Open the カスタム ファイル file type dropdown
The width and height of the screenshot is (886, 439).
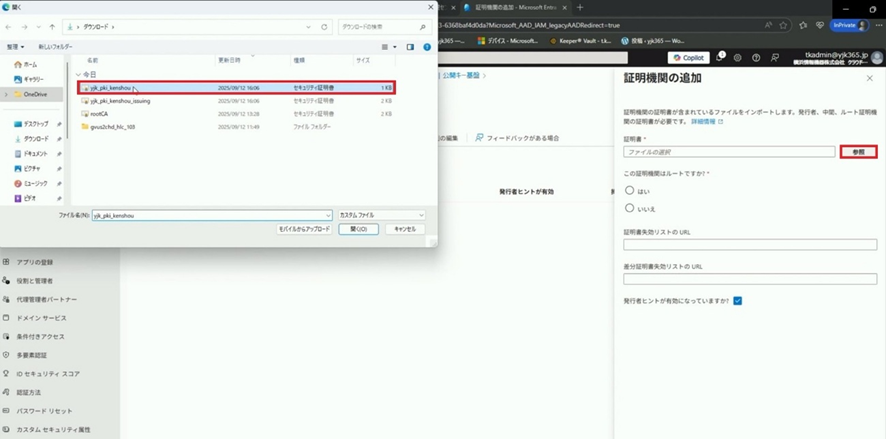[x=380, y=215]
